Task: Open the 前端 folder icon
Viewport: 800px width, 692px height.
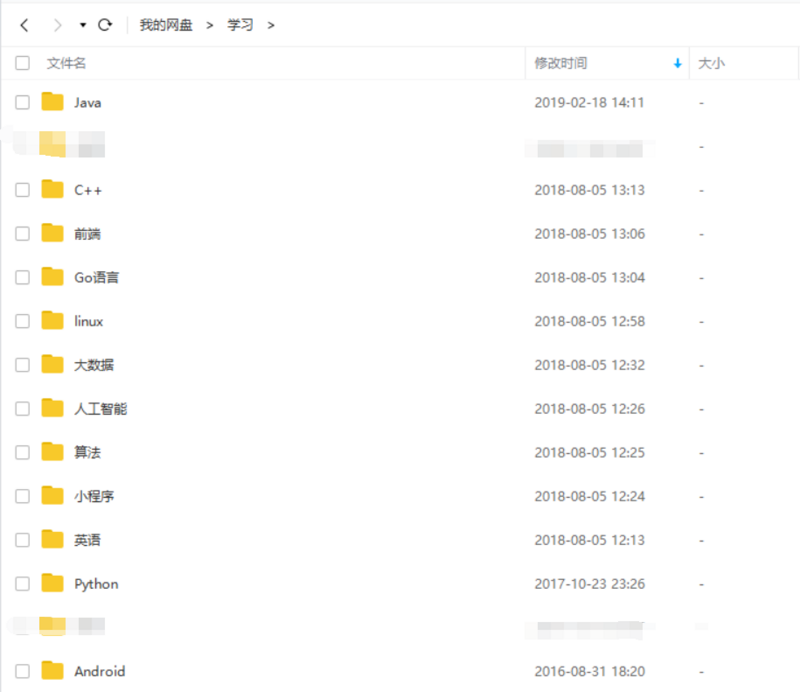Action: coord(55,233)
